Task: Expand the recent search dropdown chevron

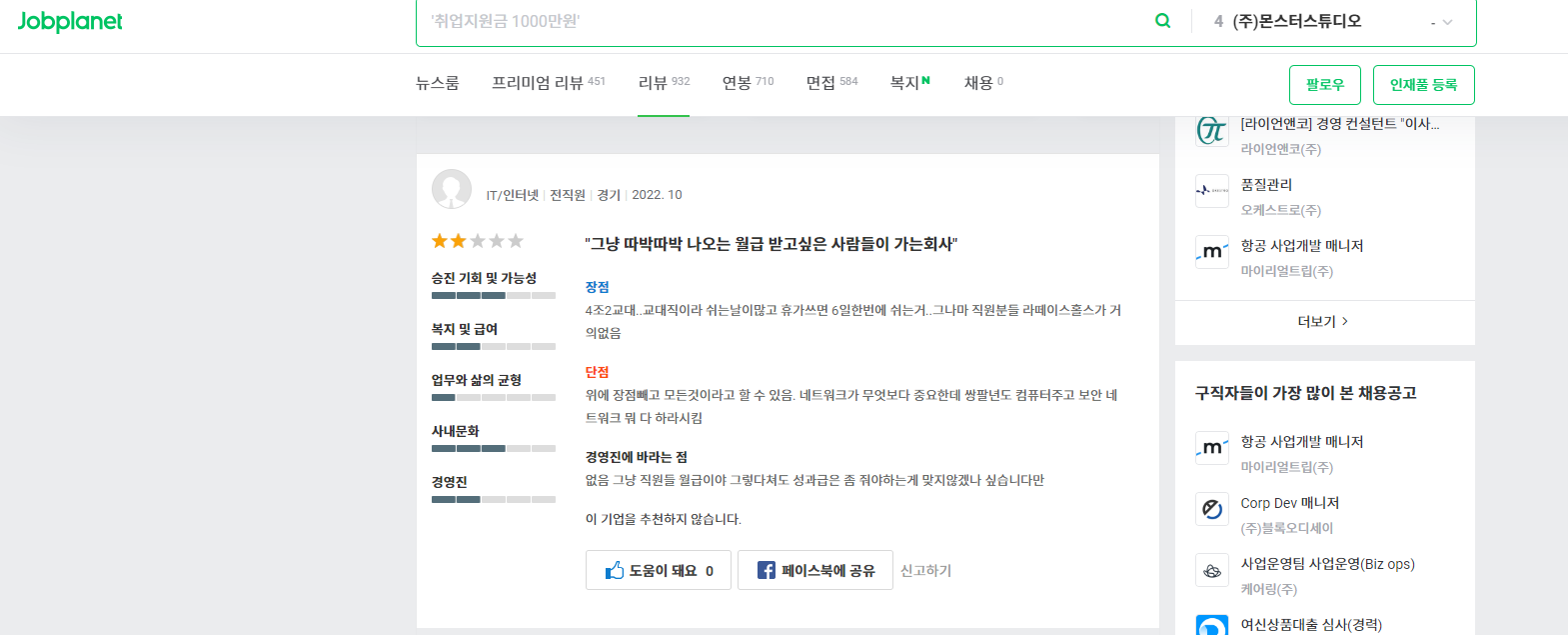Action: [x=1447, y=22]
